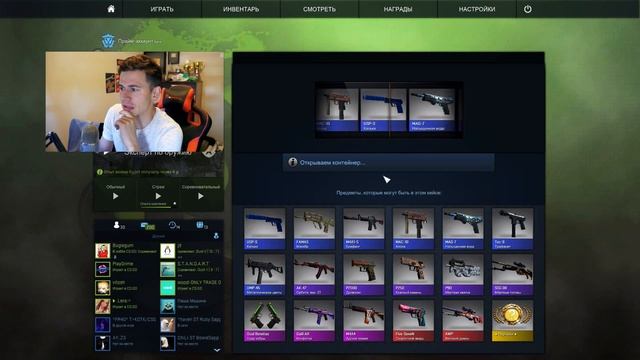Expand friends list with down chevron
This screenshot has width=640, height=360.
tap(217, 350)
